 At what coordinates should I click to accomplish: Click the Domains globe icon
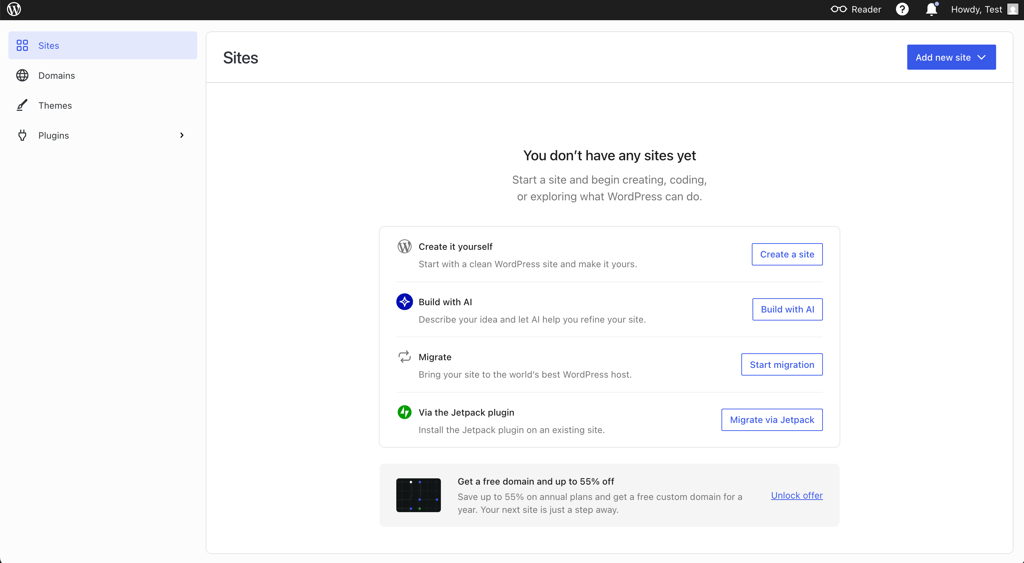22,75
